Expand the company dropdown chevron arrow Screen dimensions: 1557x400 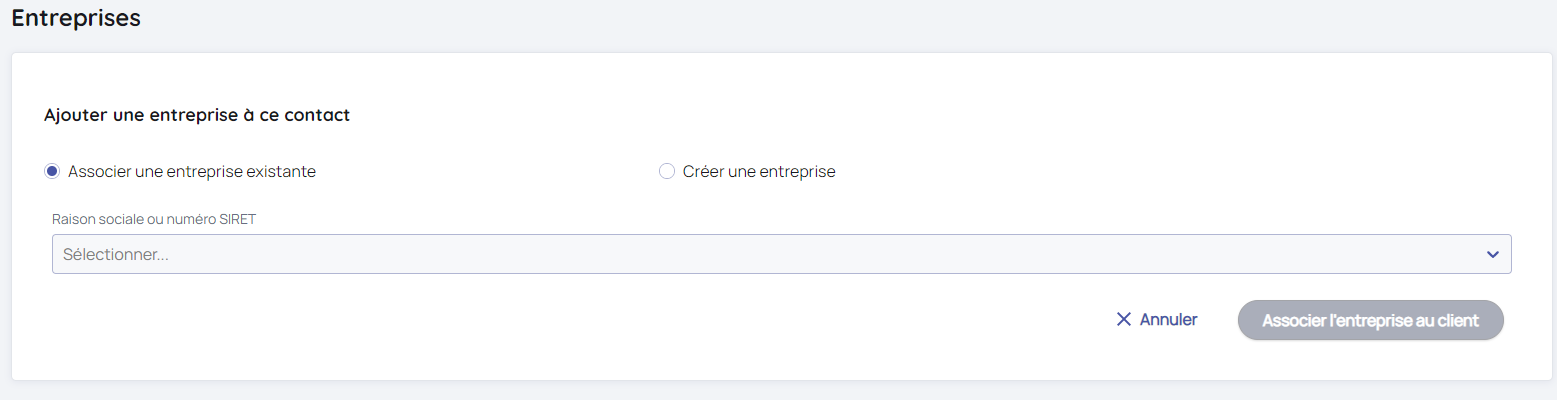(x=1492, y=254)
